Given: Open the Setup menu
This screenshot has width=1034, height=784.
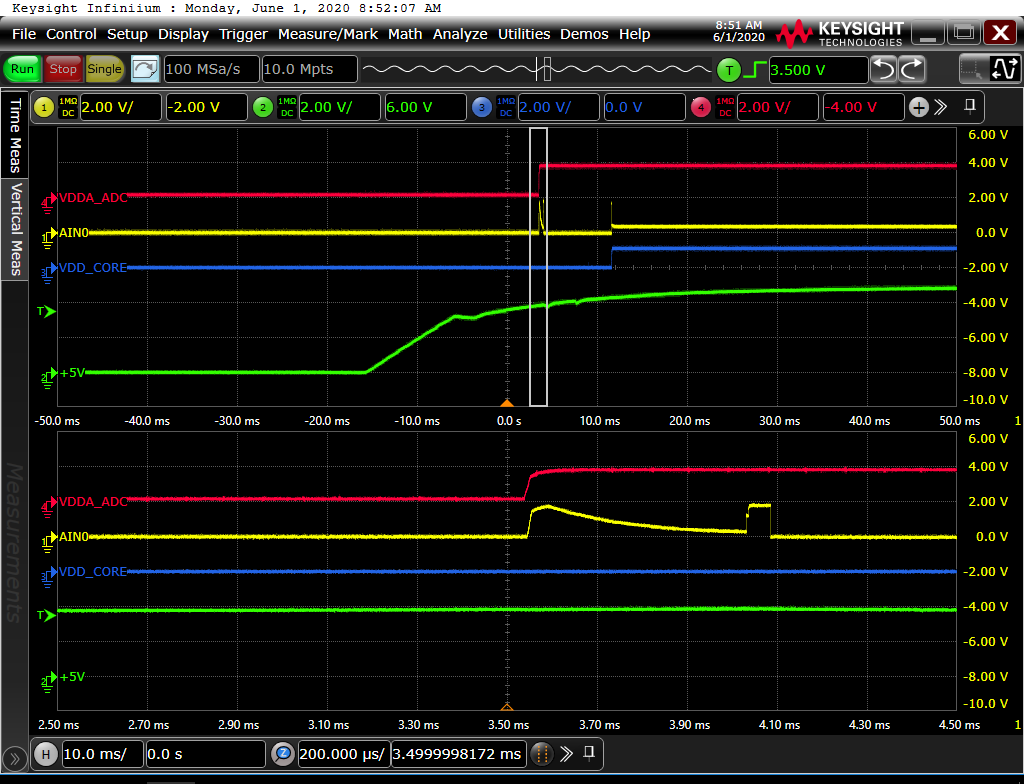Looking at the screenshot, I should click(x=127, y=34).
